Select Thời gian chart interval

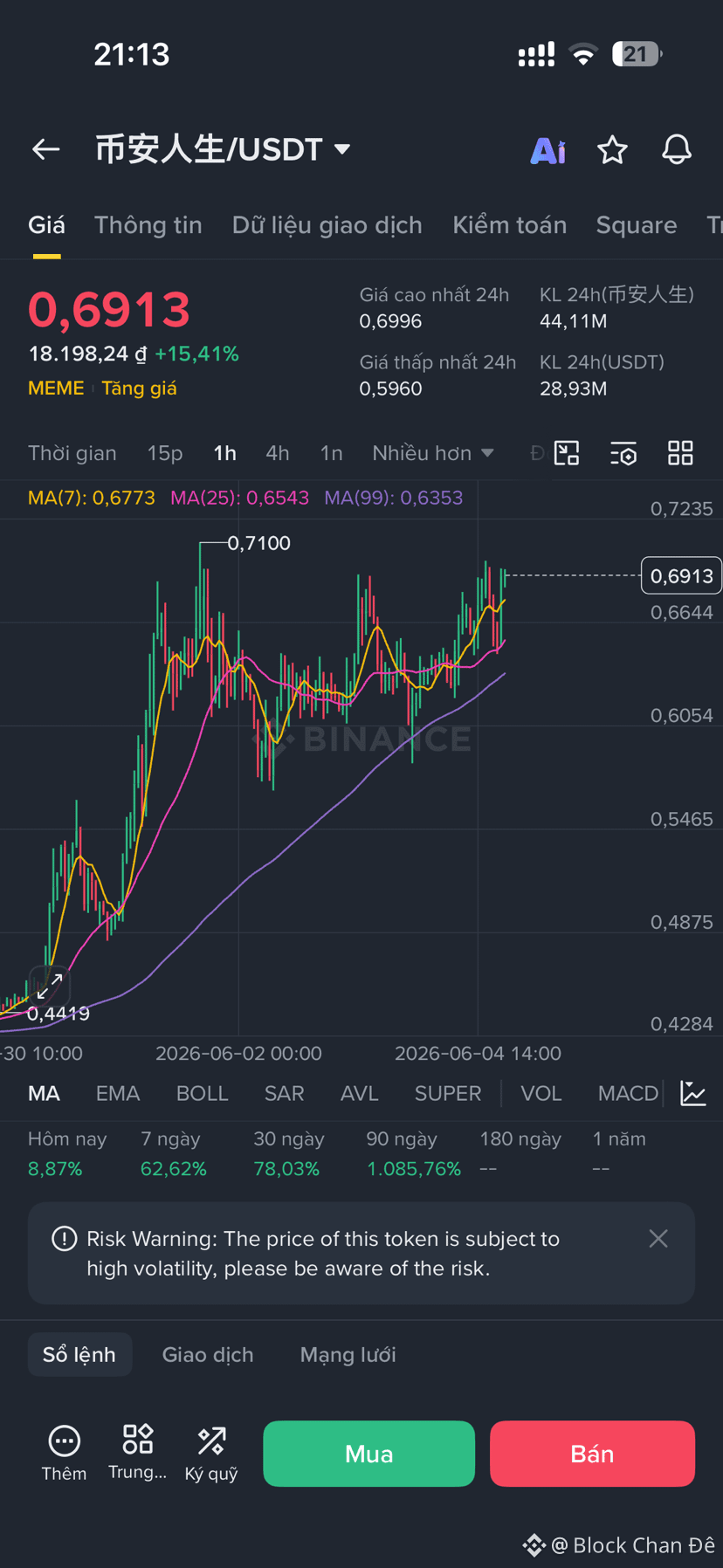[x=72, y=453]
